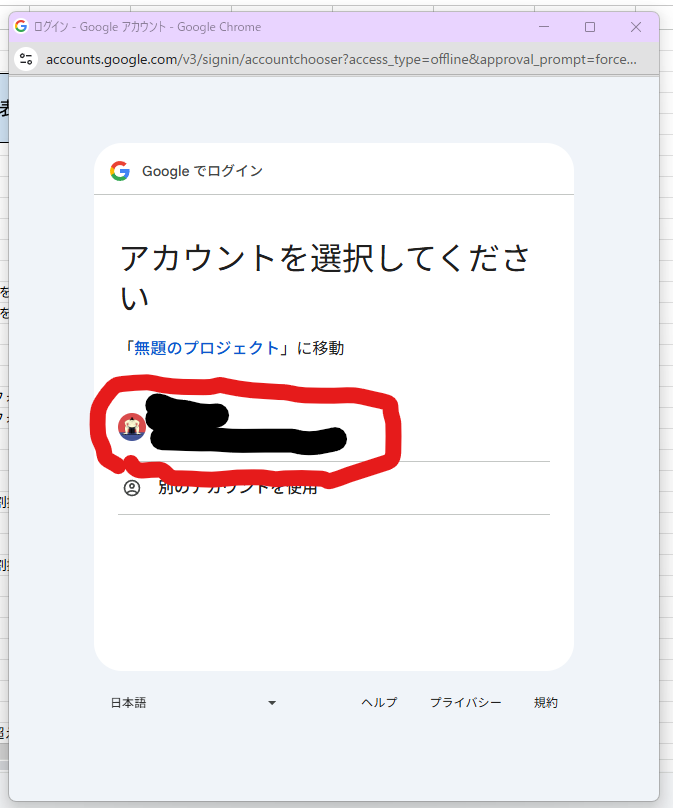Select the account profile avatar picture

pos(132,427)
